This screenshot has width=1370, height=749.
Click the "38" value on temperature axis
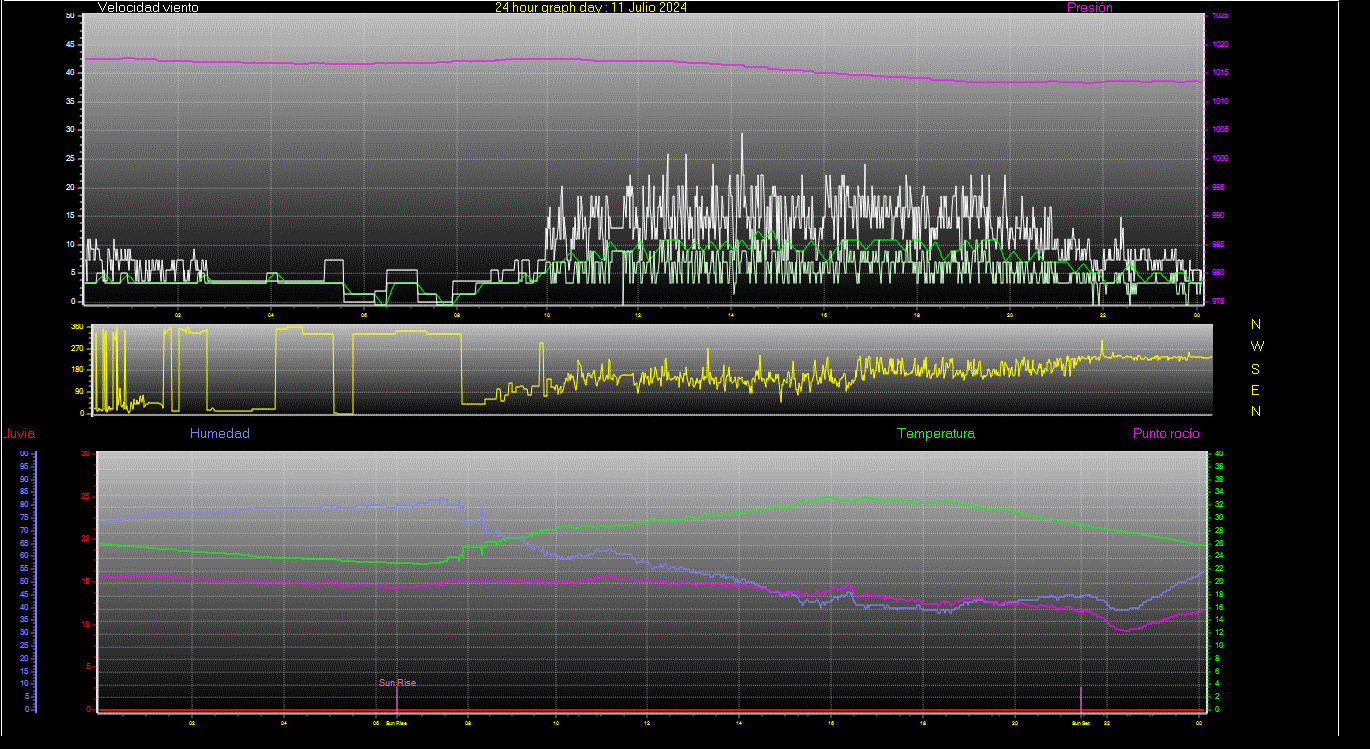pyautogui.click(x=1218, y=466)
